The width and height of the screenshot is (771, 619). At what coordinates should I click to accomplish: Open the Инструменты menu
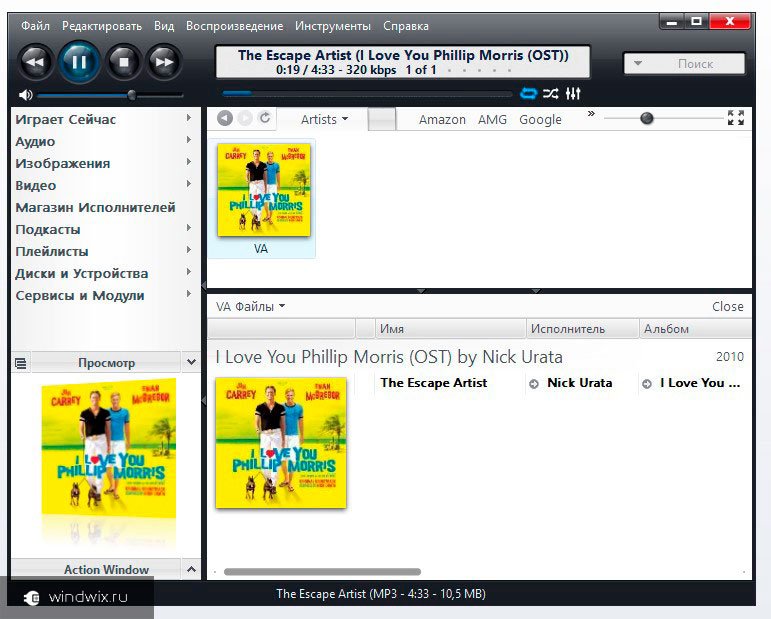[x=333, y=26]
